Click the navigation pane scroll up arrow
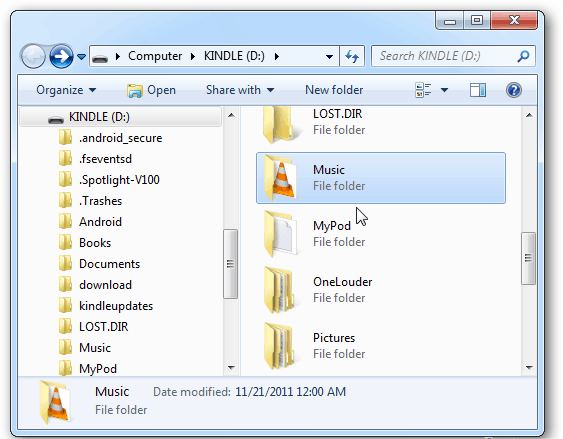The width and height of the screenshot is (563, 439). (231, 115)
